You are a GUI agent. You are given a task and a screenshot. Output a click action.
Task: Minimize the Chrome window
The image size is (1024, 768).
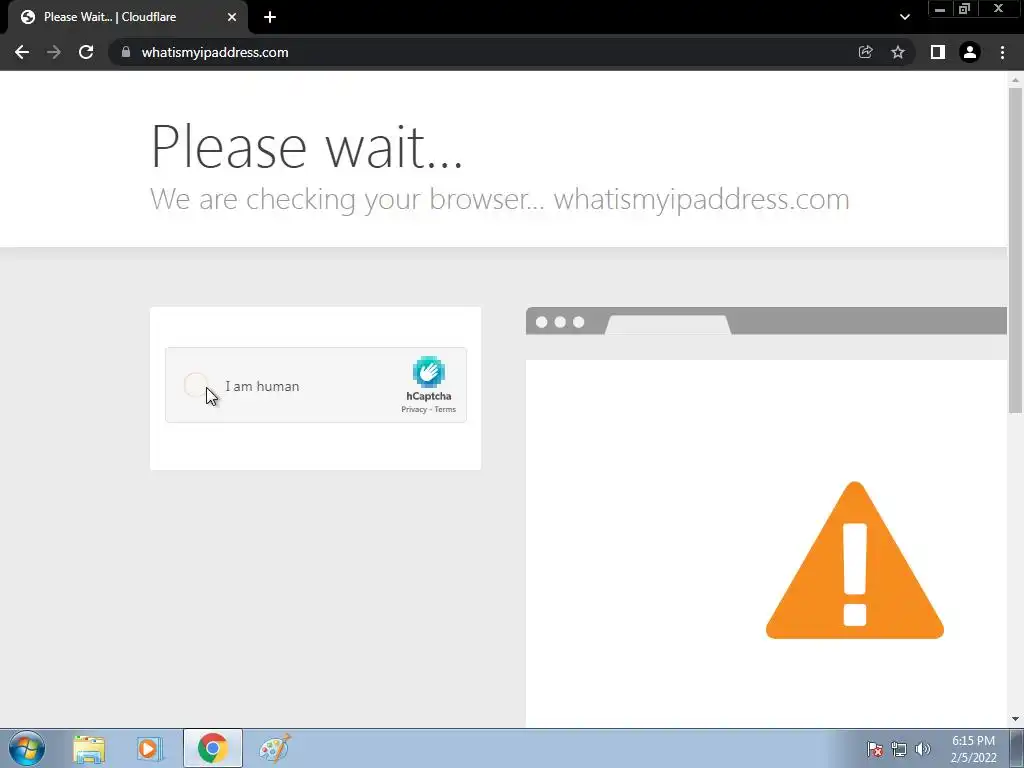(x=940, y=9)
